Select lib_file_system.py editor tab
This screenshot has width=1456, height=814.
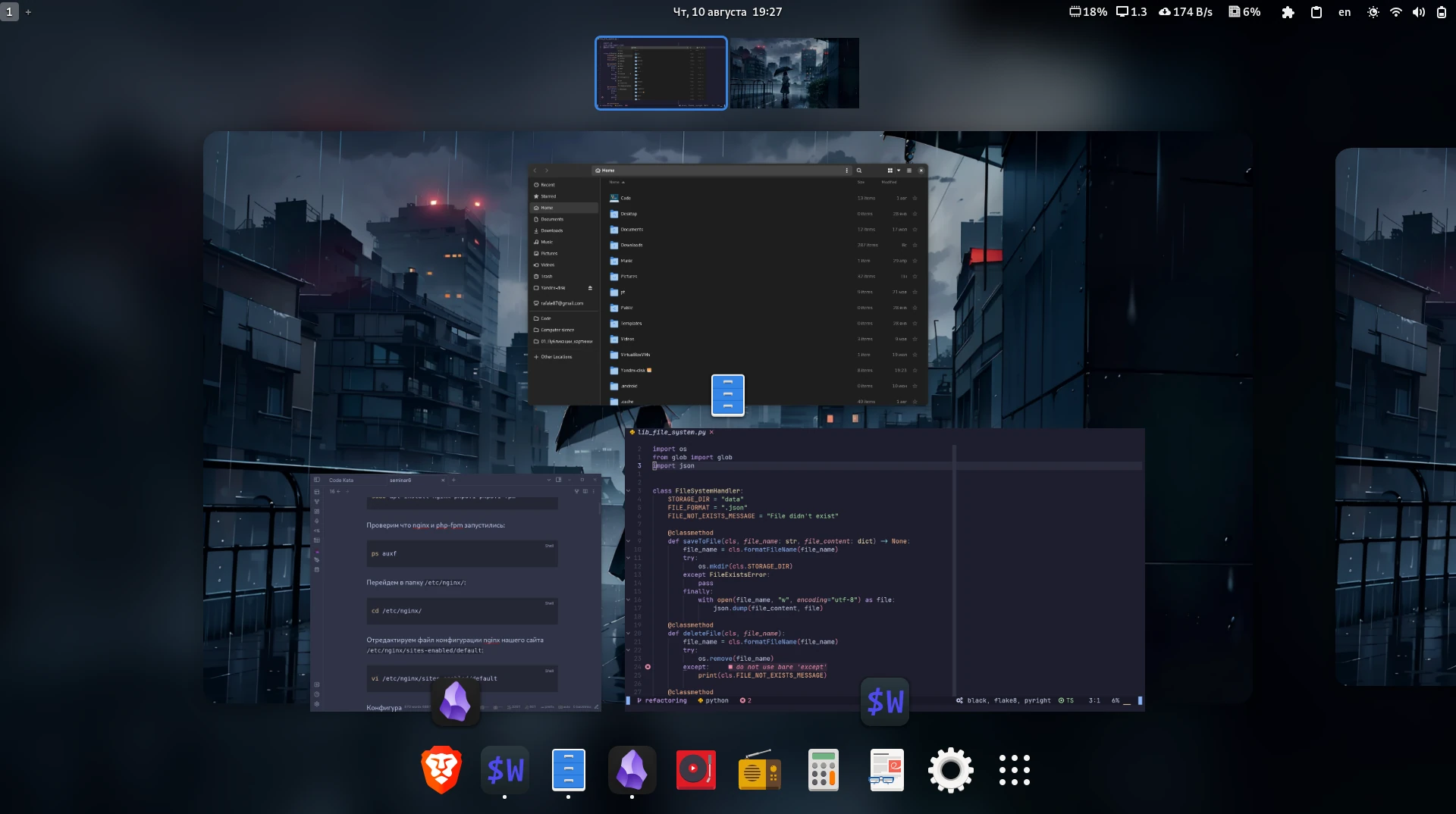pyautogui.click(x=671, y=432)
